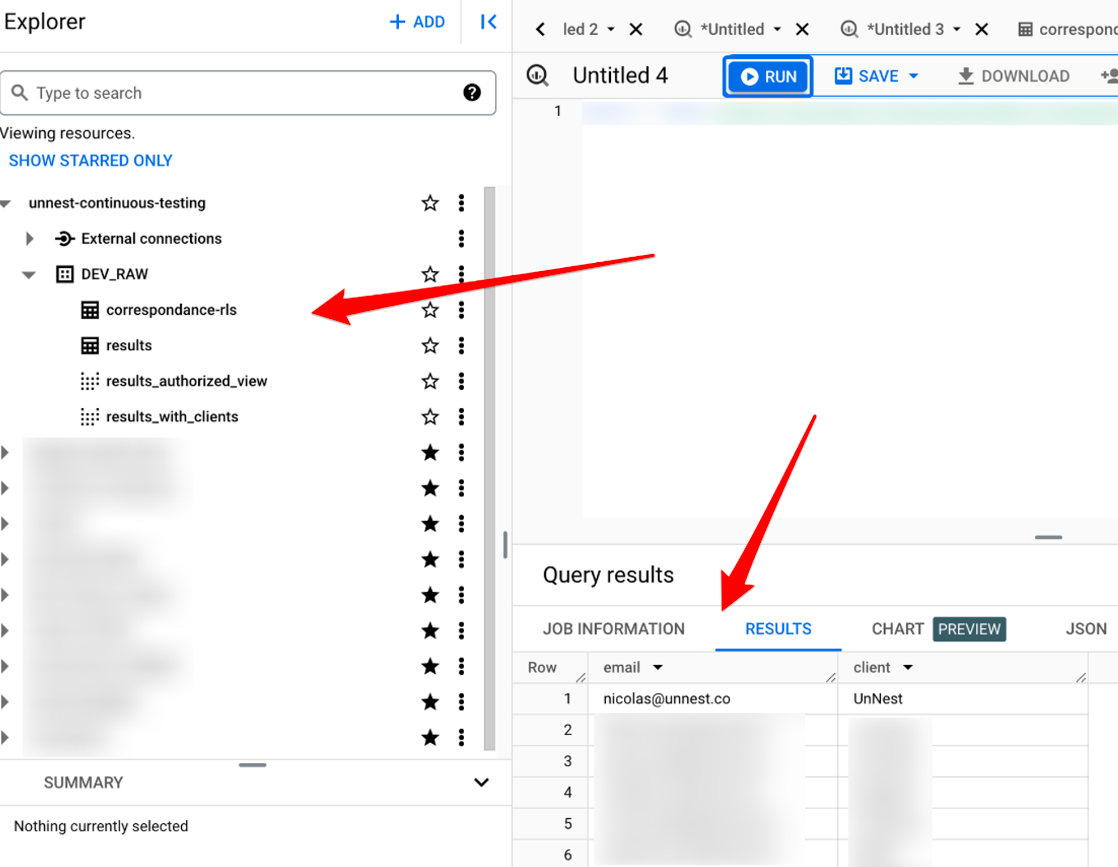Screen dimensions: 1118x867
Task: Select results_authorized_view view
Action: coord(186,381)
